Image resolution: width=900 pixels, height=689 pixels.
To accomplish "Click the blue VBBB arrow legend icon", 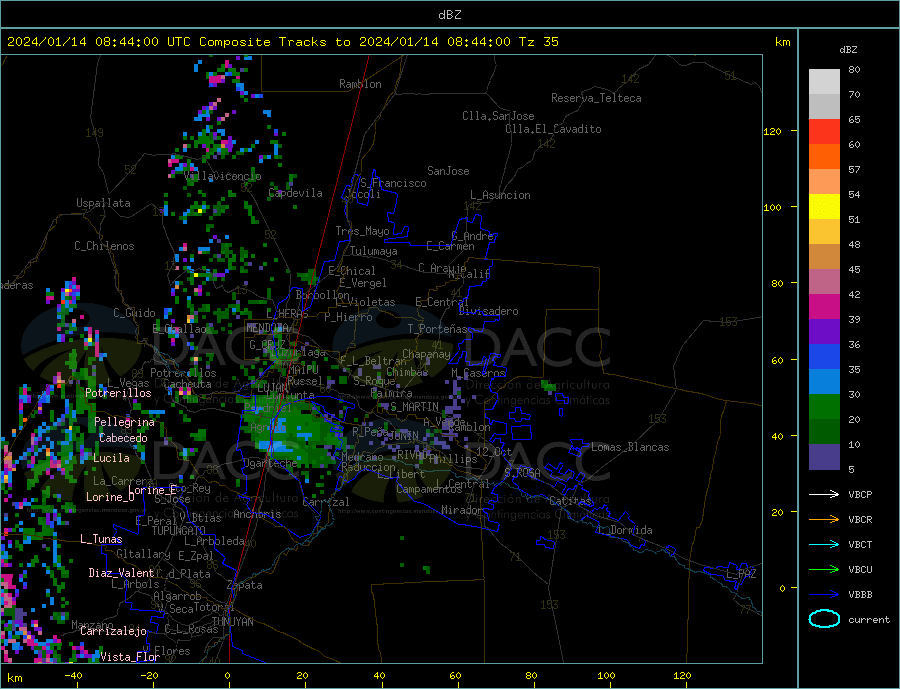I will click(824, 595).
